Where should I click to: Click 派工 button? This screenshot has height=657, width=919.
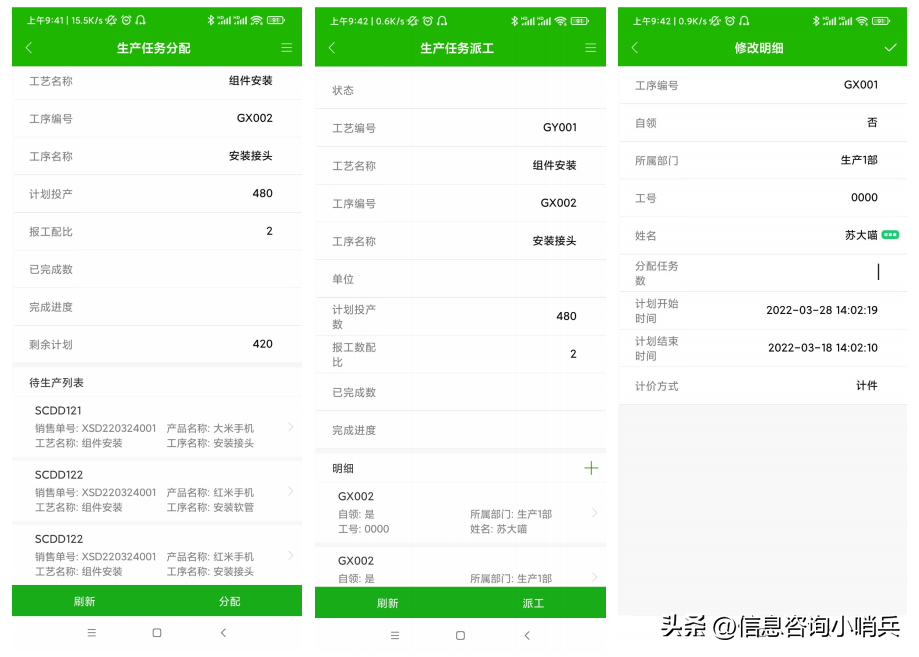[x=533, y=603]
